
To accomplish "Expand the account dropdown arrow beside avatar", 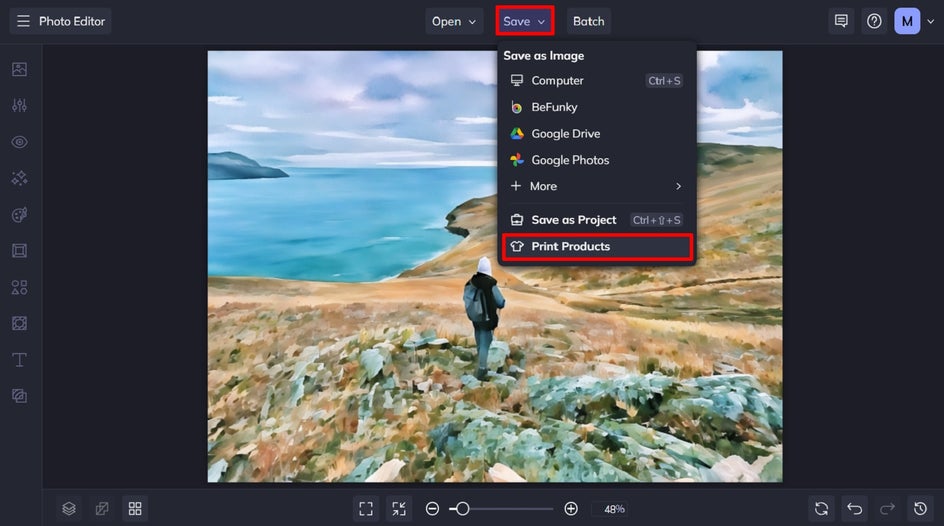I will (931, 21).
